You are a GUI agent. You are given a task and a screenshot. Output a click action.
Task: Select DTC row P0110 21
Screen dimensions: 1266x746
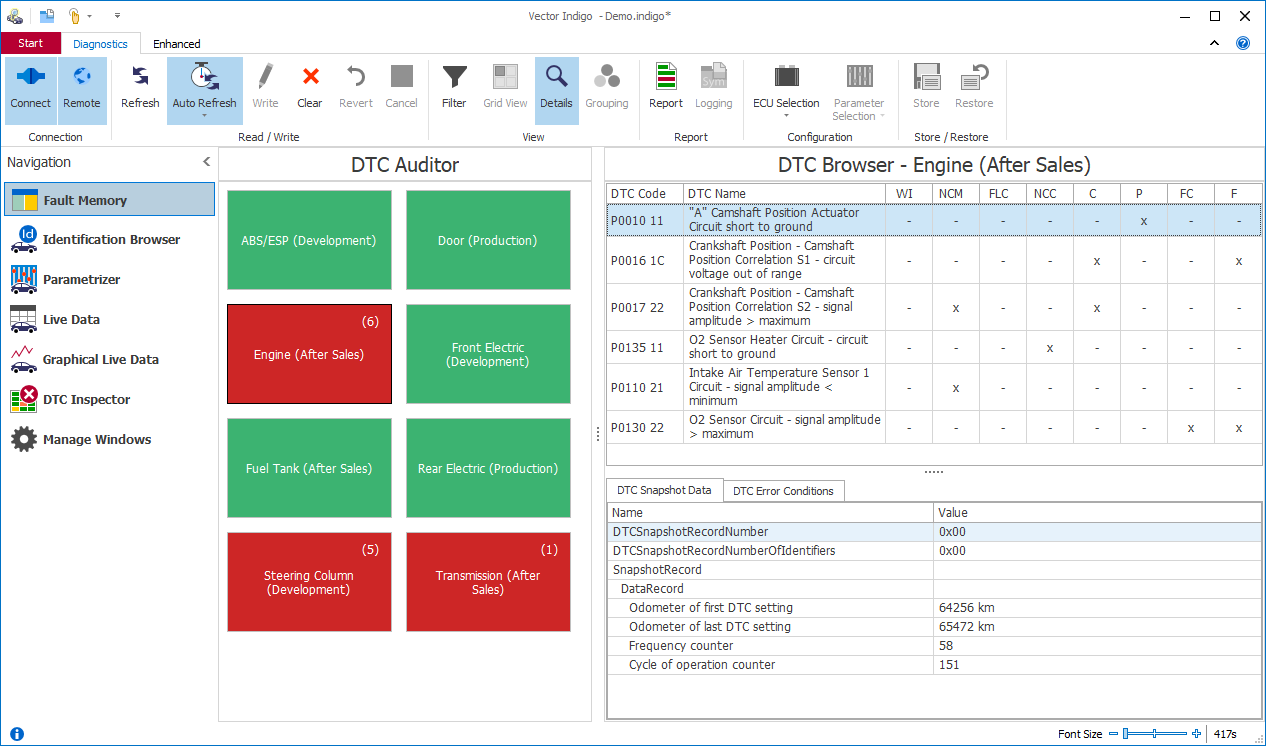(934, 387)
